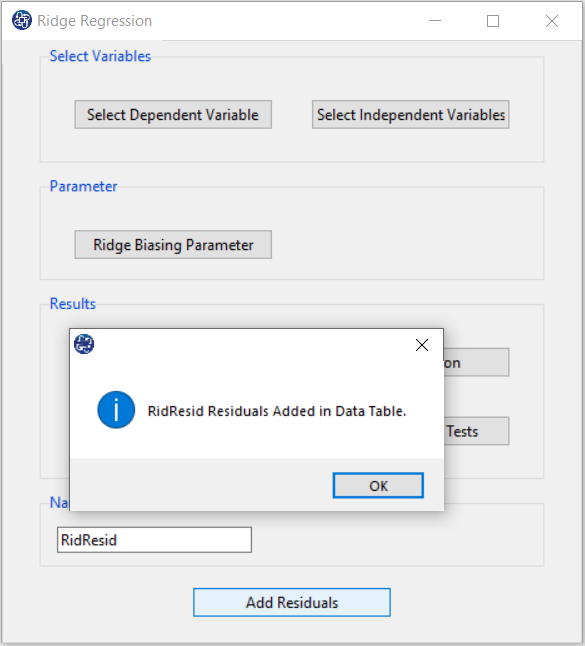Set the Ridge Biasing Parameter
Viewport: 585px width, 646px height.
[x=173, y=245]
